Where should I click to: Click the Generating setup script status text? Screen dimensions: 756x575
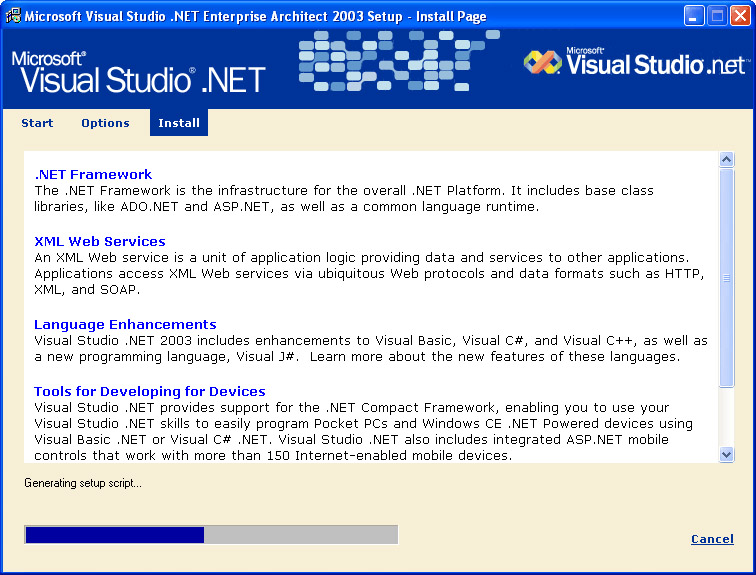(x=83, y=484)
